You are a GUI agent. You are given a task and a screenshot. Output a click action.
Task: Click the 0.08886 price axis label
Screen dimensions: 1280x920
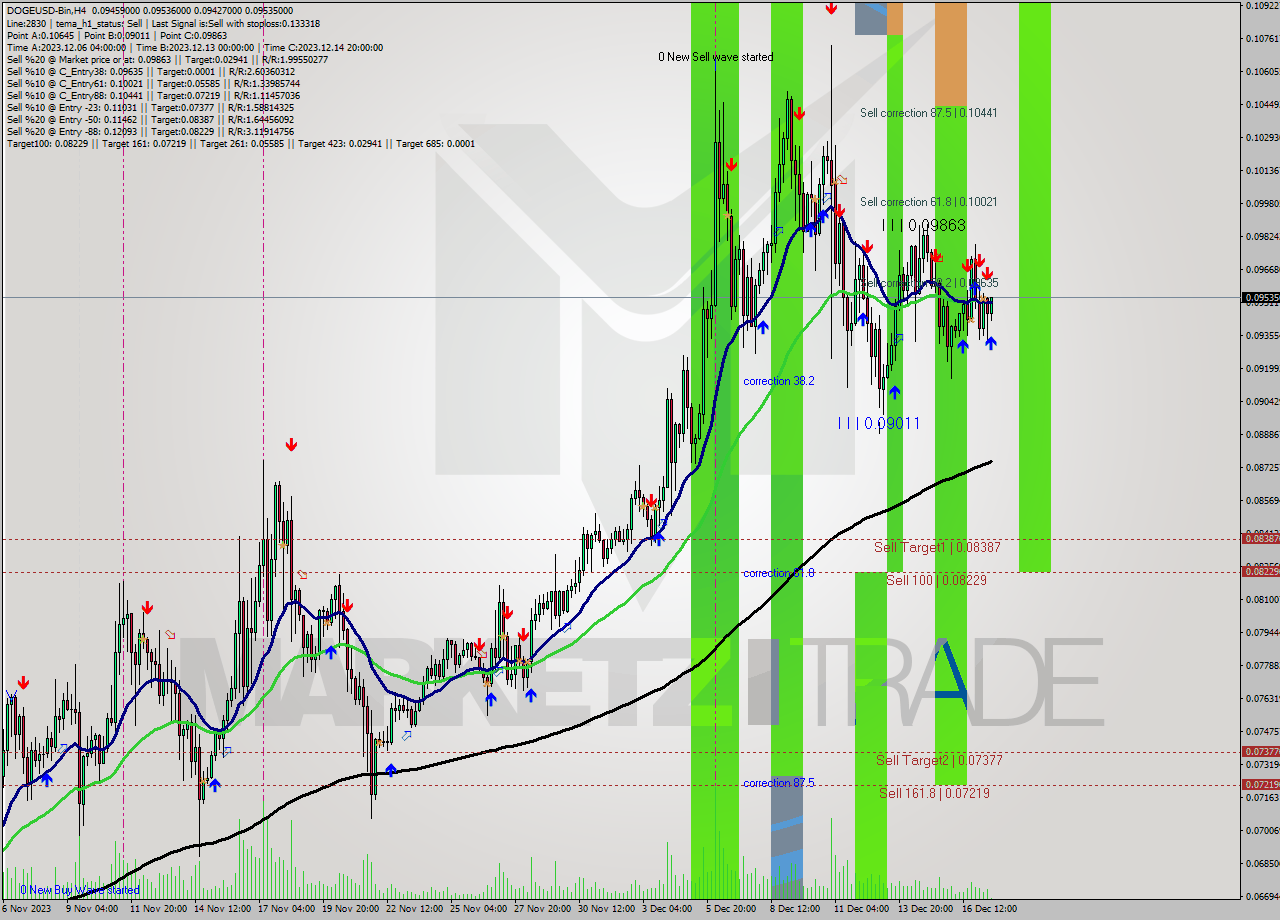(1262, 434)
